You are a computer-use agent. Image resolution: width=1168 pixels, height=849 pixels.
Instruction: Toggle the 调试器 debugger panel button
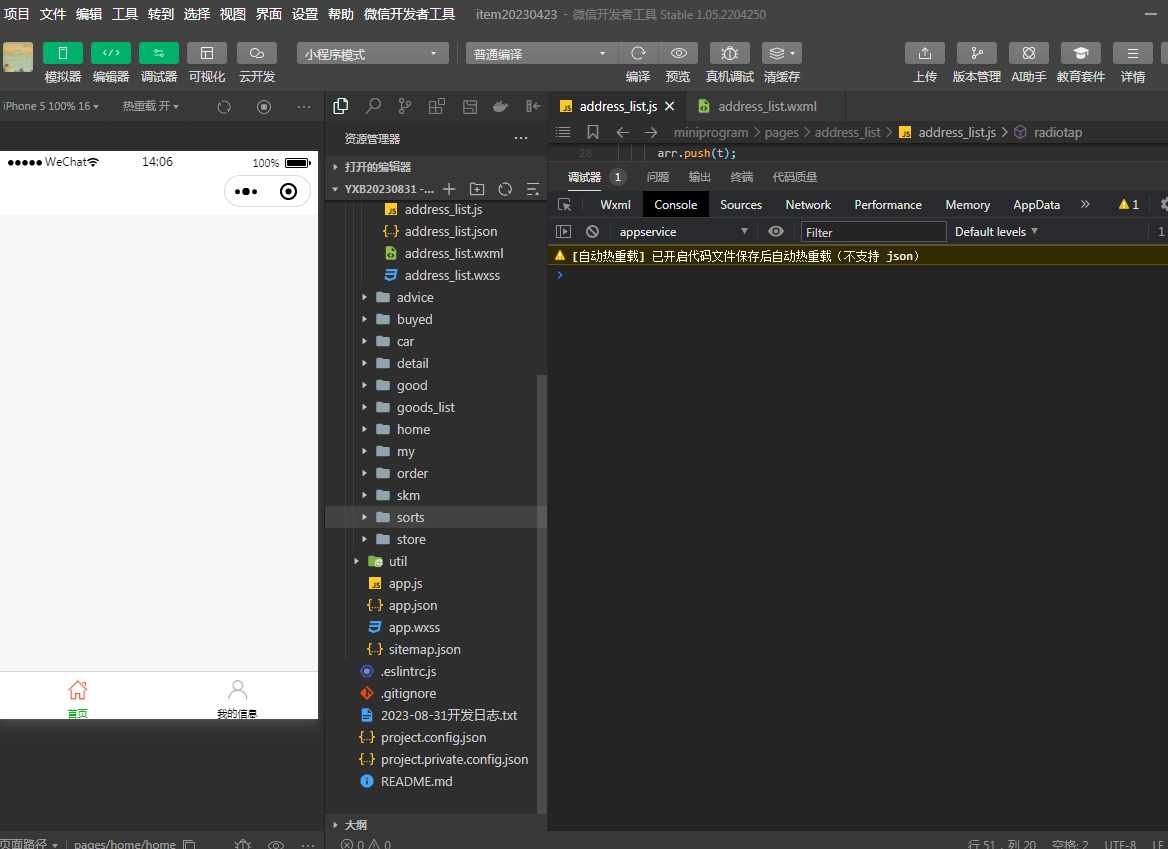159,54
